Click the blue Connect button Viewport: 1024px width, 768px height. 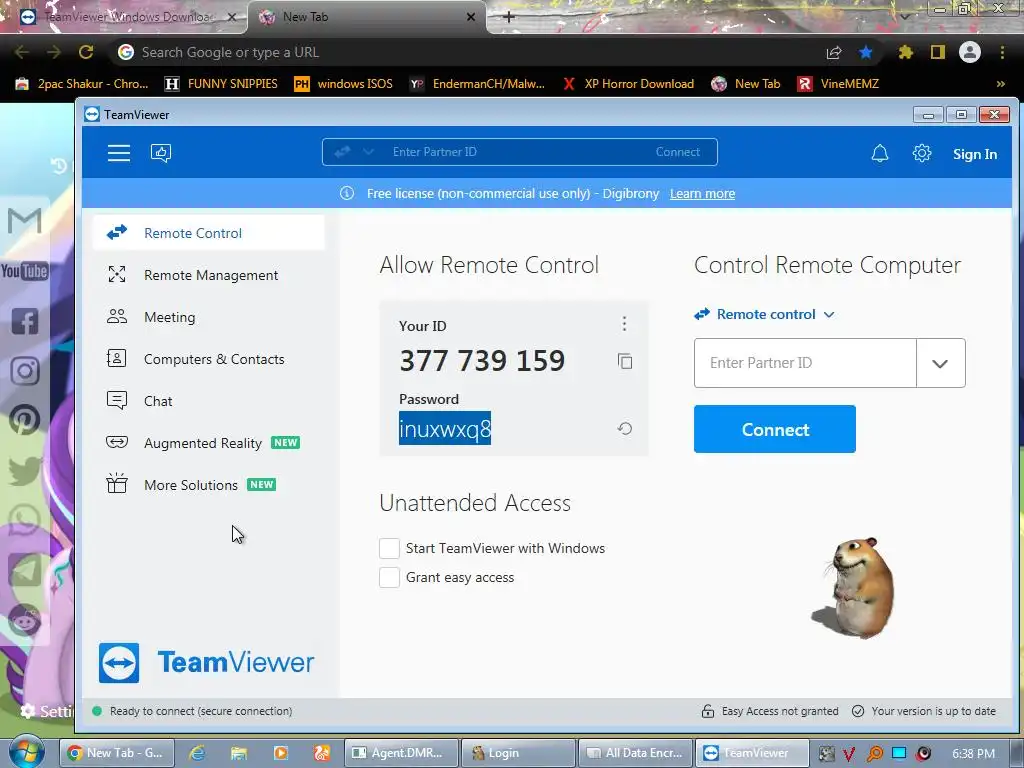pyautogui.click(x=775, y=429)
